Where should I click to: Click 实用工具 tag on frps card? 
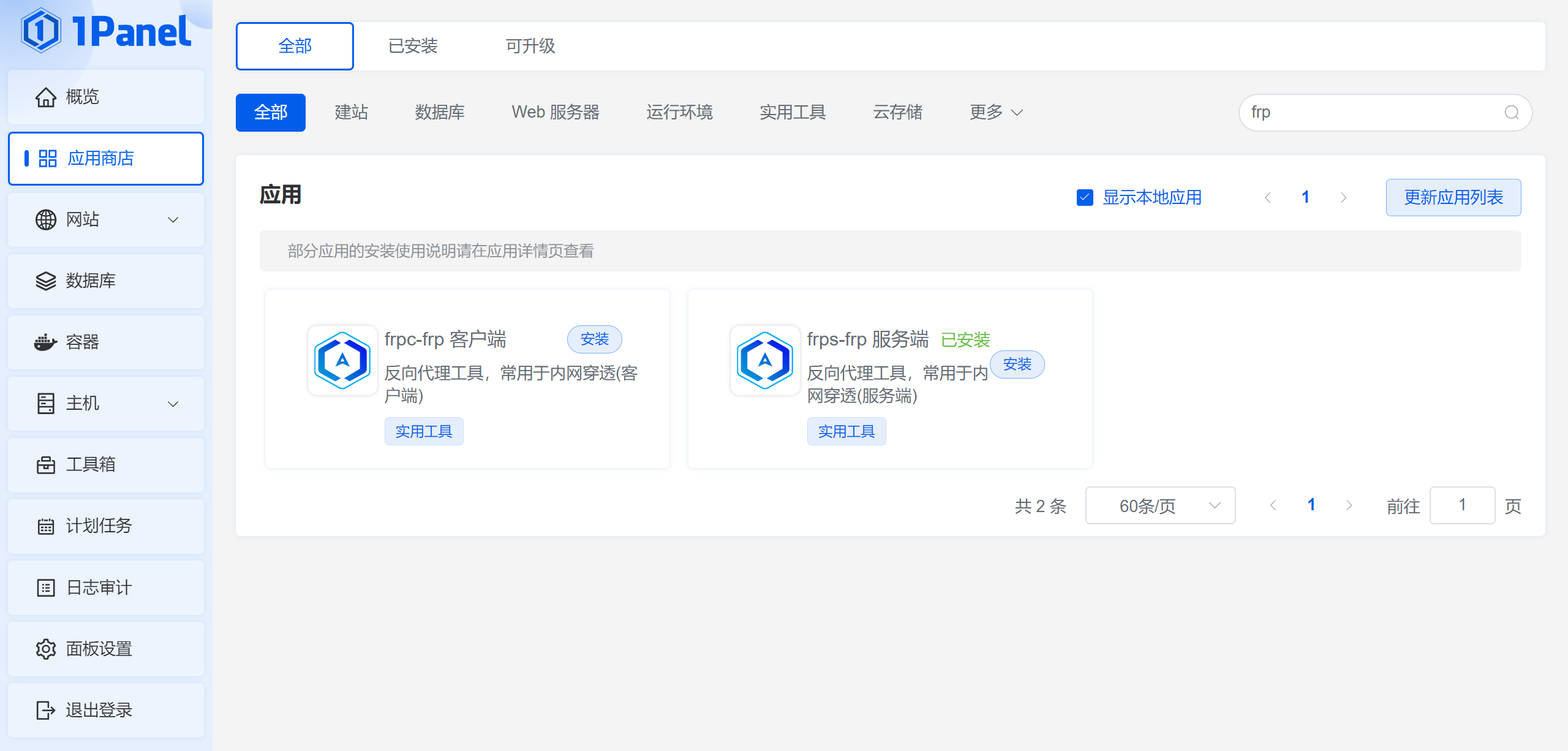tap(846, 431)
